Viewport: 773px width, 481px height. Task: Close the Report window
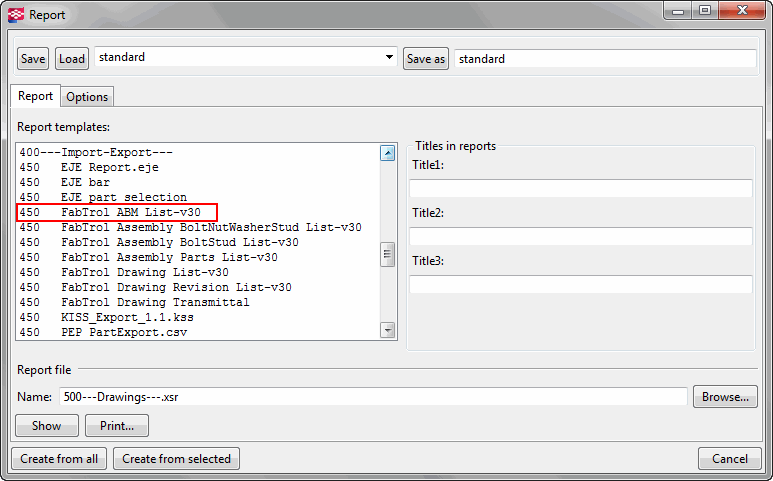pyautogui.click(x=742, y=11)
